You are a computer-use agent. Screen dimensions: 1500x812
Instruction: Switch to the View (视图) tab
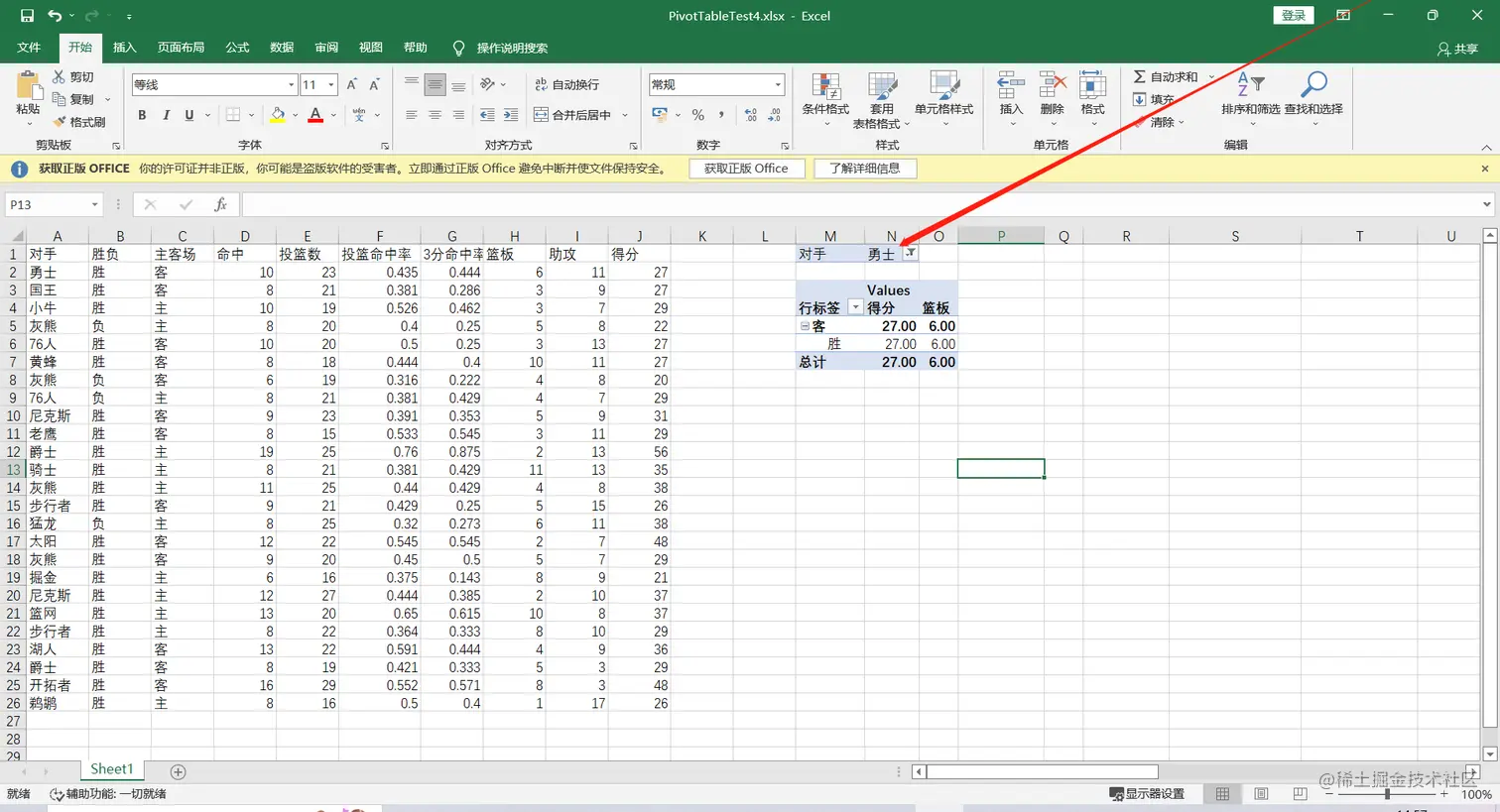point(370,48)
